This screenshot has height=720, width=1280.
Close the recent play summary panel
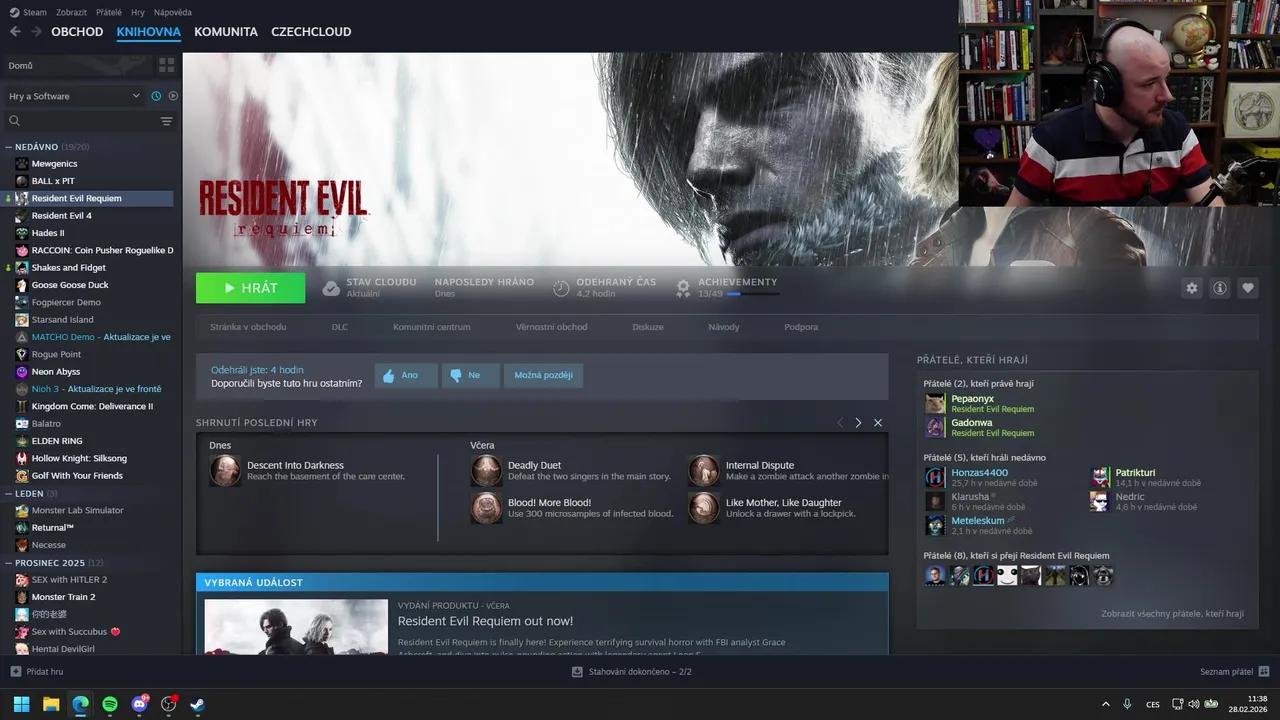[878, 423]
